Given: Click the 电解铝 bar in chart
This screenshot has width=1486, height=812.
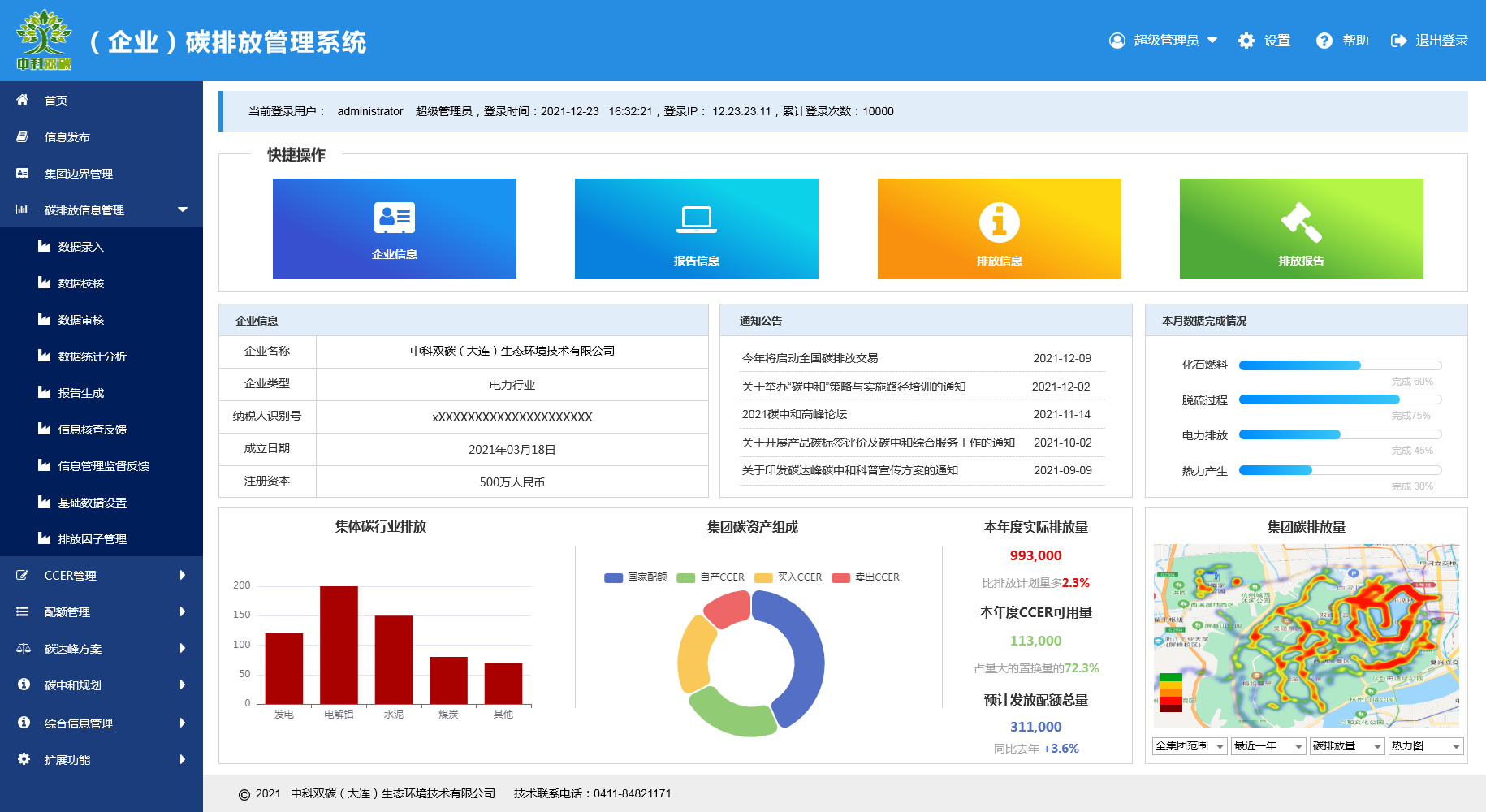Looking at the screenshot, I should click(339, 645).
